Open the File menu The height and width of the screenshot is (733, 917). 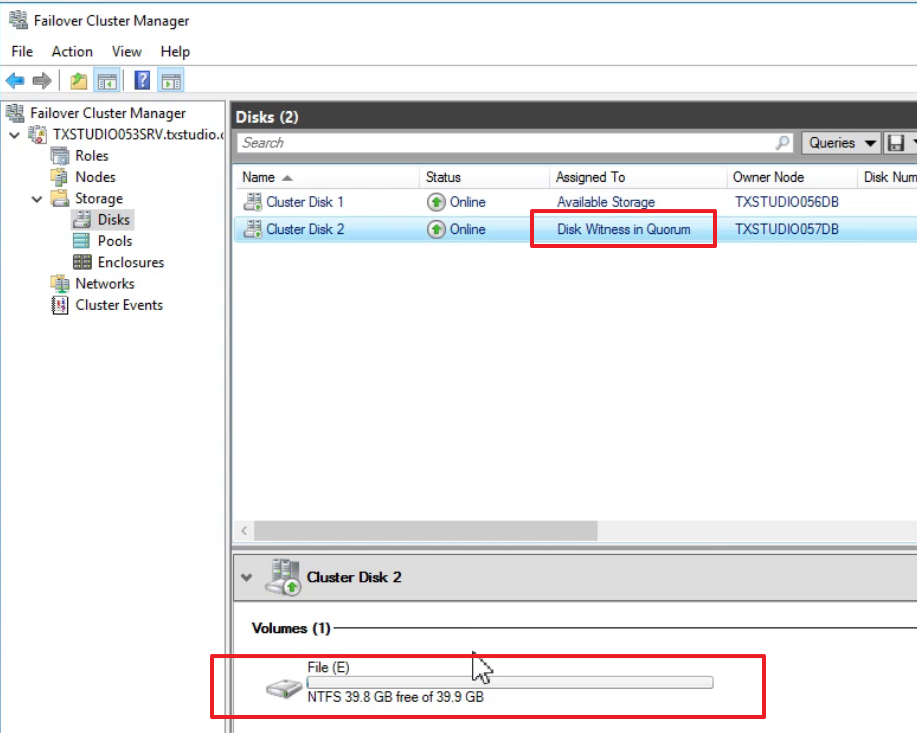pyautogui.click(x=22, y=51)
